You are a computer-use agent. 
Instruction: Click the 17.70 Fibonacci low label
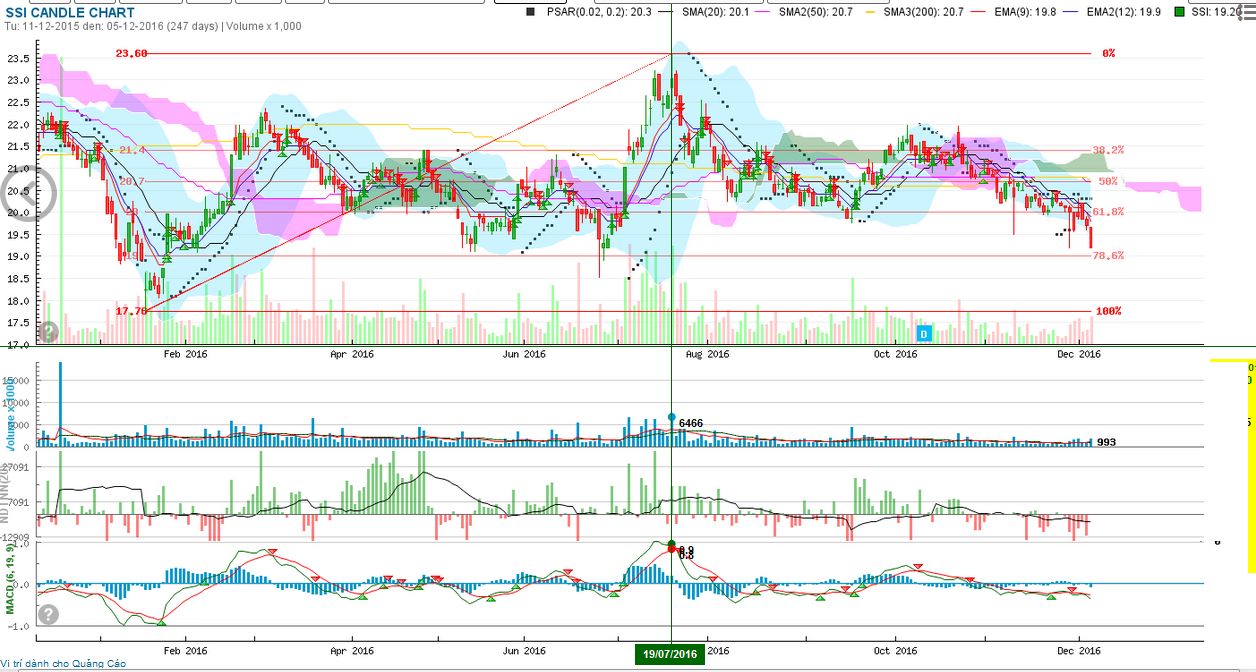(x=131, y=311)
